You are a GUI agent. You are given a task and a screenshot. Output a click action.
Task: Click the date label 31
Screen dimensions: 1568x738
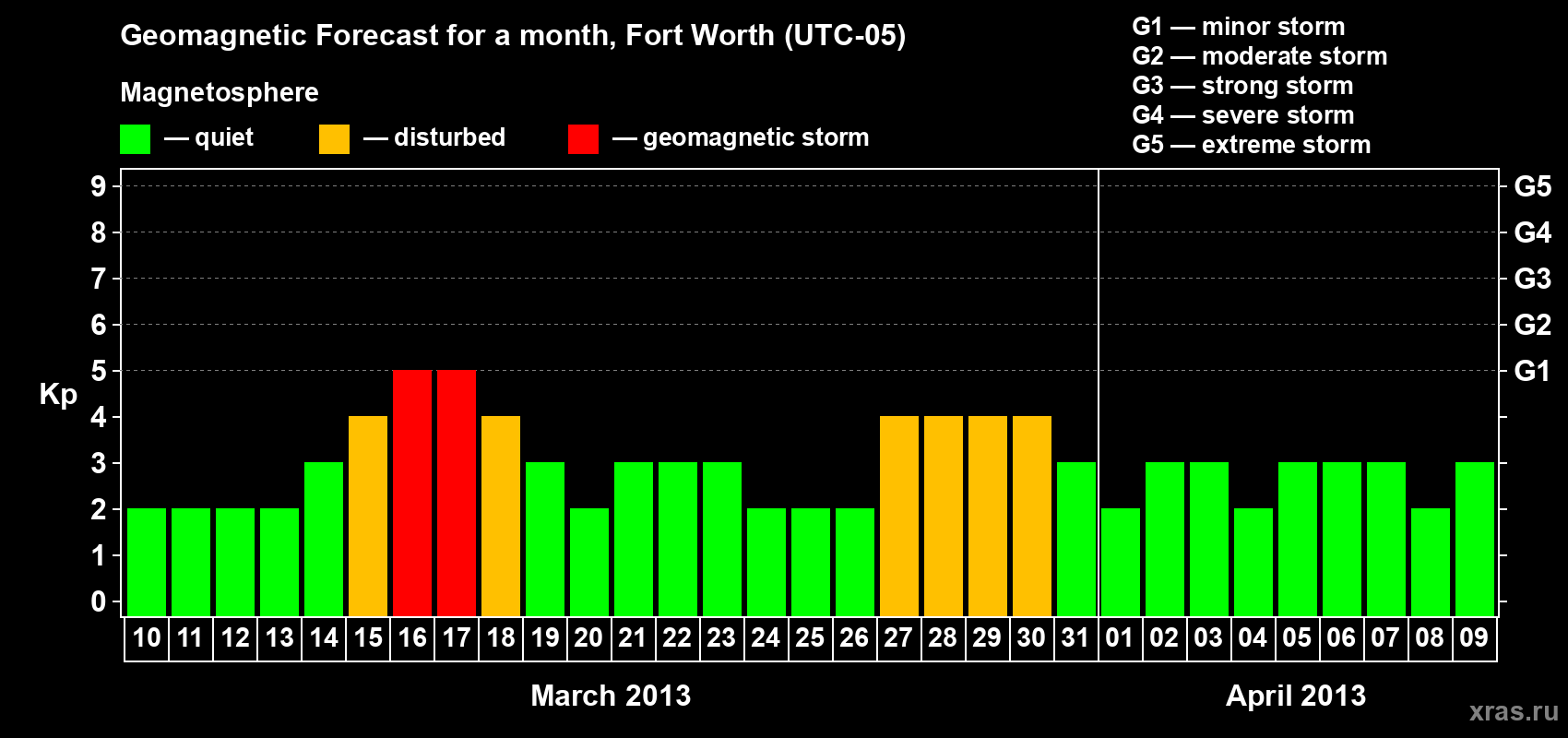(x=1076, y=637)
